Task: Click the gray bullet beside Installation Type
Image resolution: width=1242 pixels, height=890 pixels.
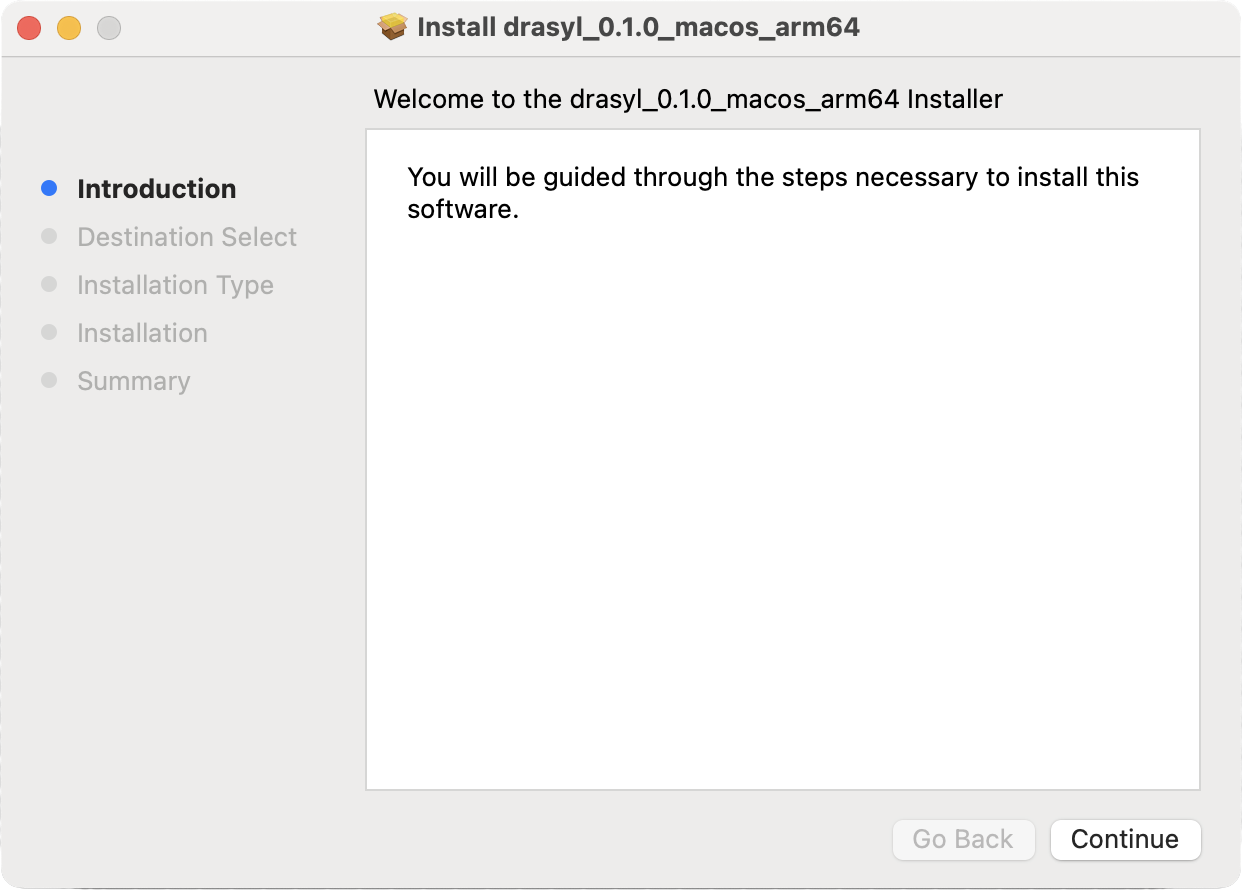Action: pos(49,284)
